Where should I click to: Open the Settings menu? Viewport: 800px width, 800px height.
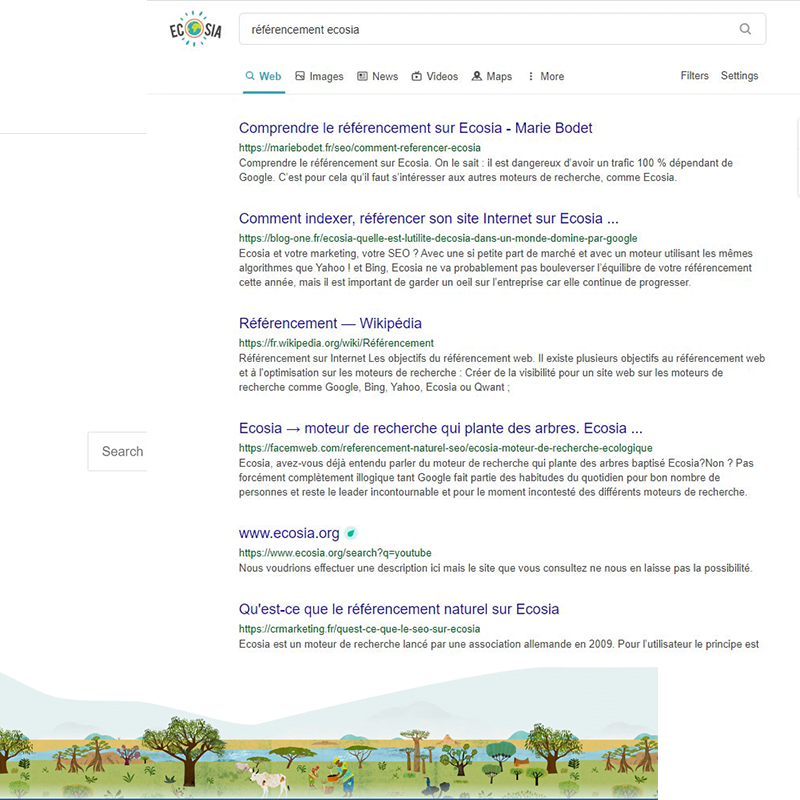tap(739, 76)
